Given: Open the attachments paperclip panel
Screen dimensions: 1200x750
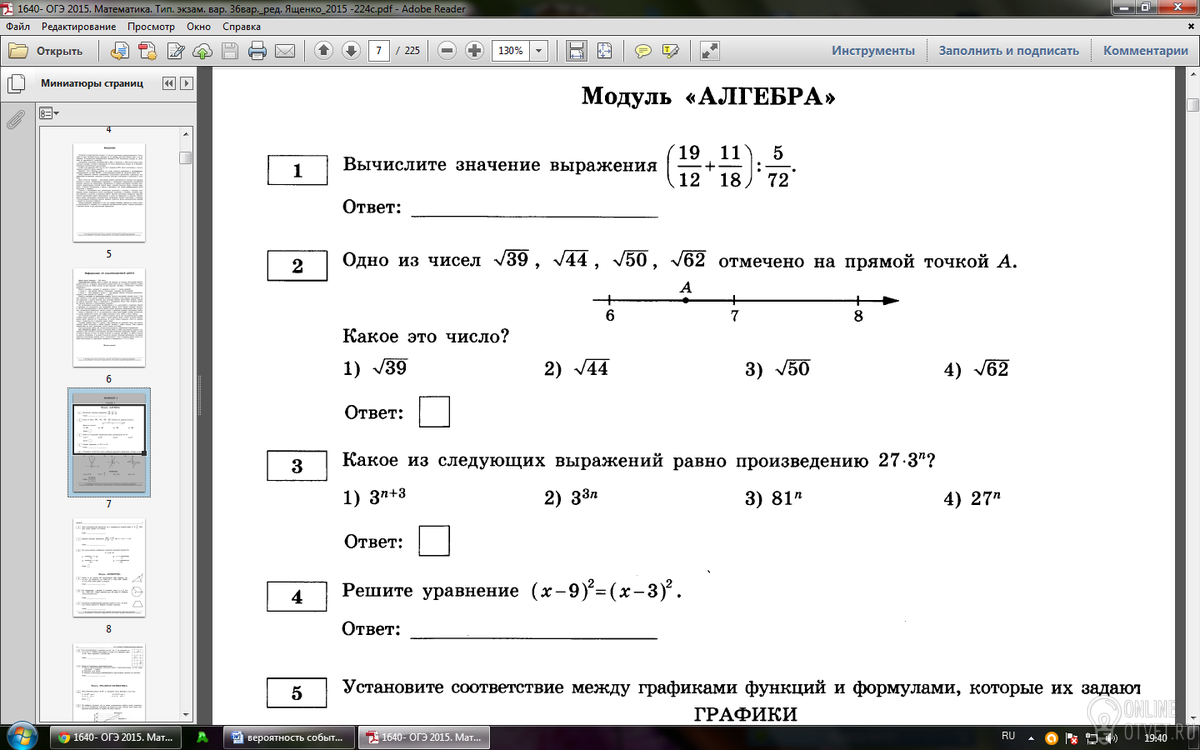Looking at the screenshot, I should [x=15, y=120].
